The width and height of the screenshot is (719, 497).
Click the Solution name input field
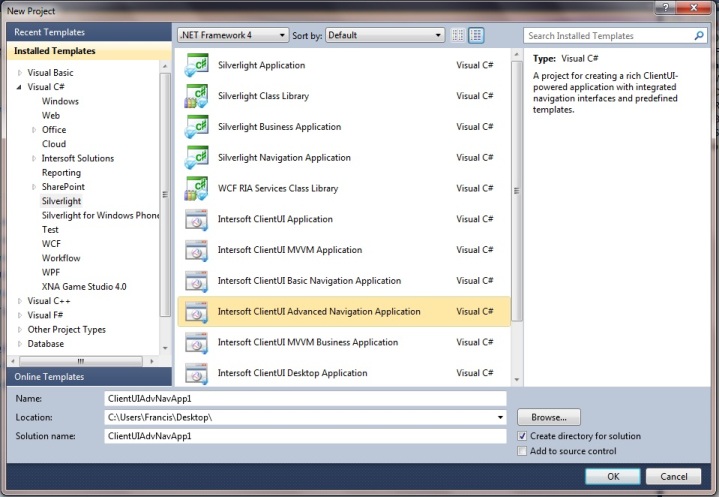[x=305, y=436]
